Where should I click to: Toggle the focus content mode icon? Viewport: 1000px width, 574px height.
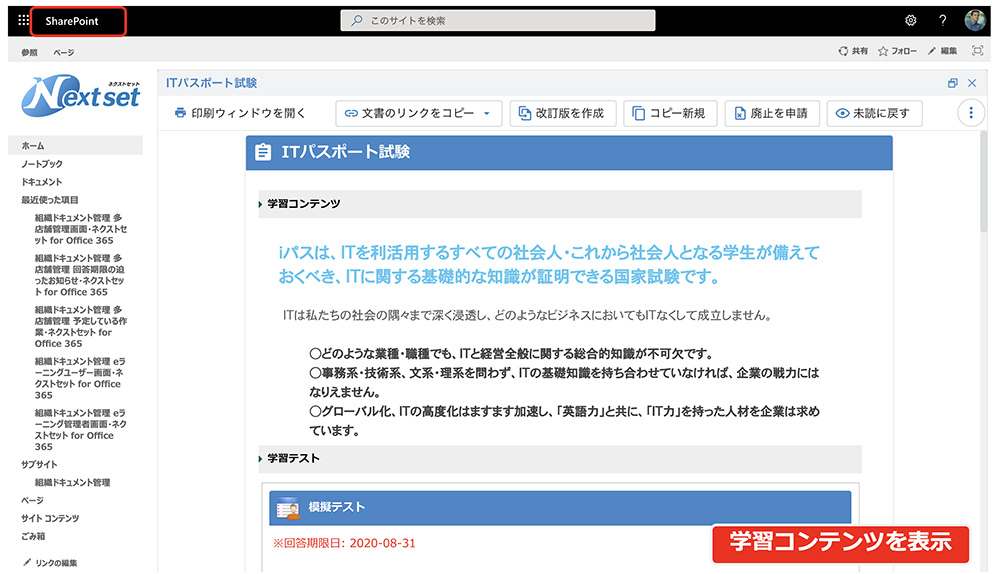pos(977,50)
